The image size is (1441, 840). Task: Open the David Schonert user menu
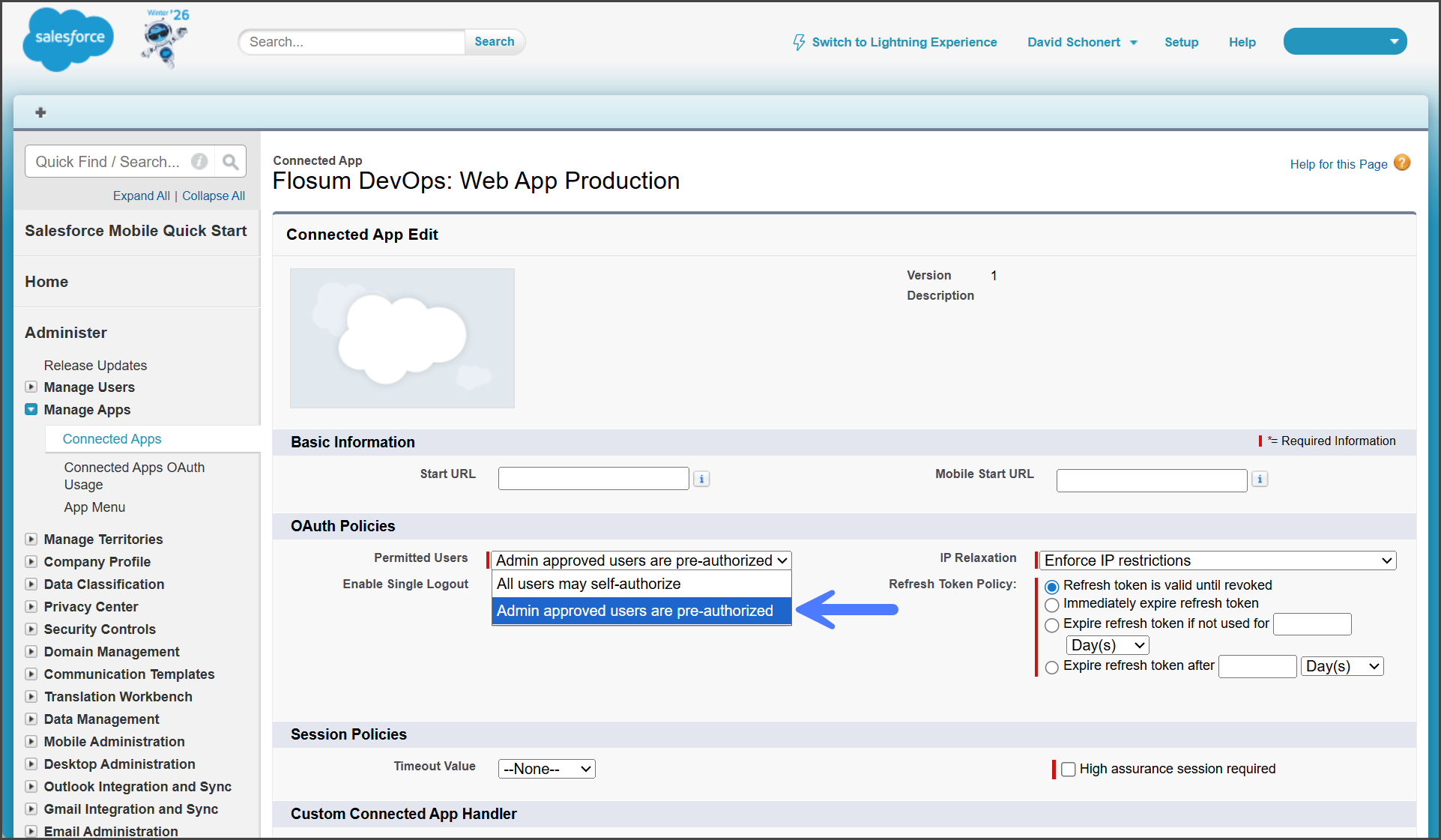[x=1081, y=42]
